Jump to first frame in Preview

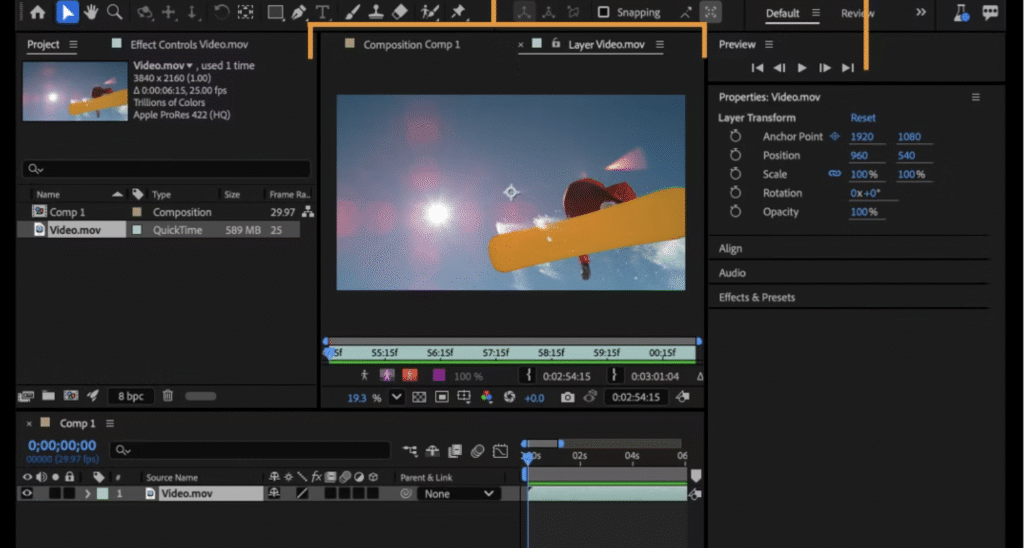(x=758, y=67)
